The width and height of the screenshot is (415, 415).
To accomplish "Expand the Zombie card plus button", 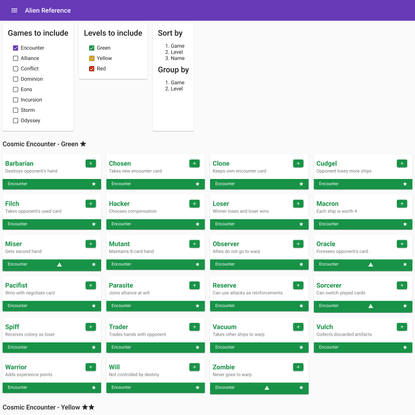I will coord(298,367).
